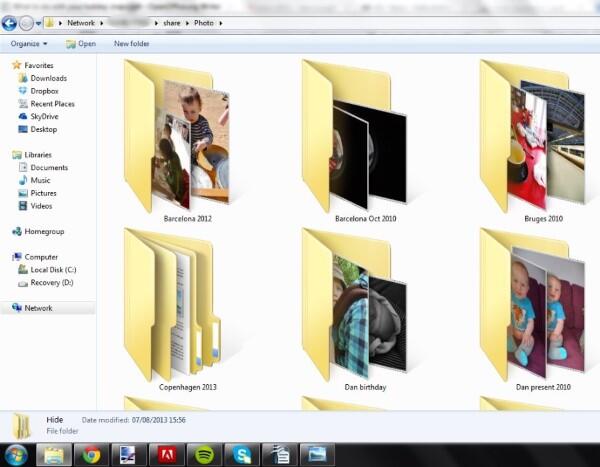Select the Copenhagen 2013 folder icon
600x467 pixels.
[172, 305]
